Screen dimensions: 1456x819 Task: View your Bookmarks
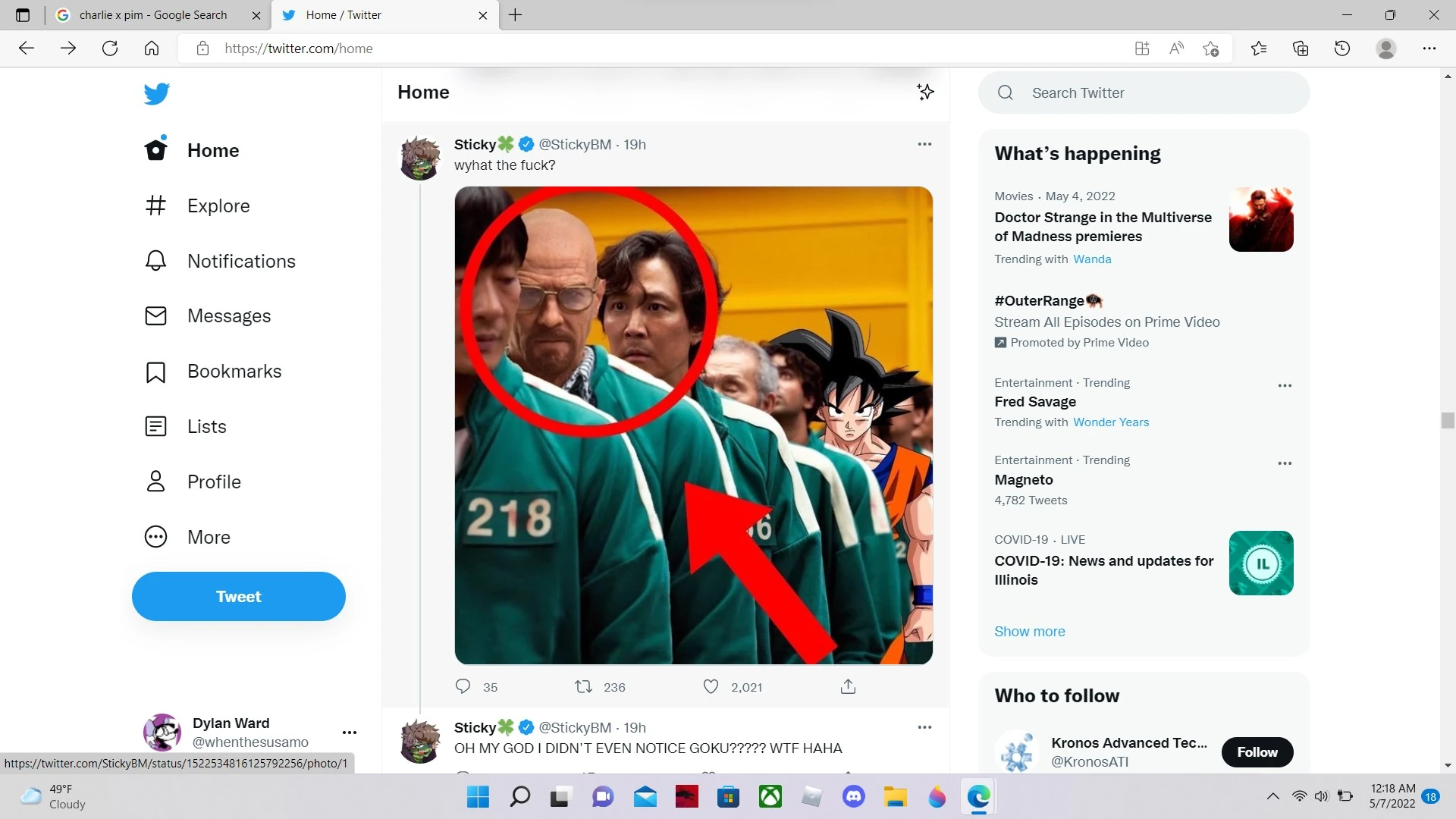(234, 371)
